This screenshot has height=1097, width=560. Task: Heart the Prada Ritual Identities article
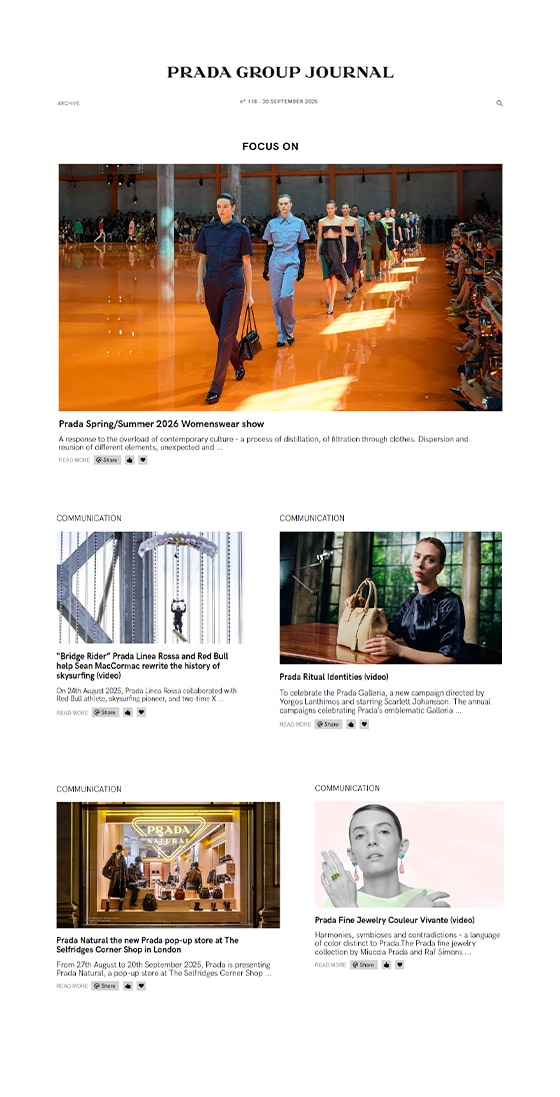pos(363,724)
